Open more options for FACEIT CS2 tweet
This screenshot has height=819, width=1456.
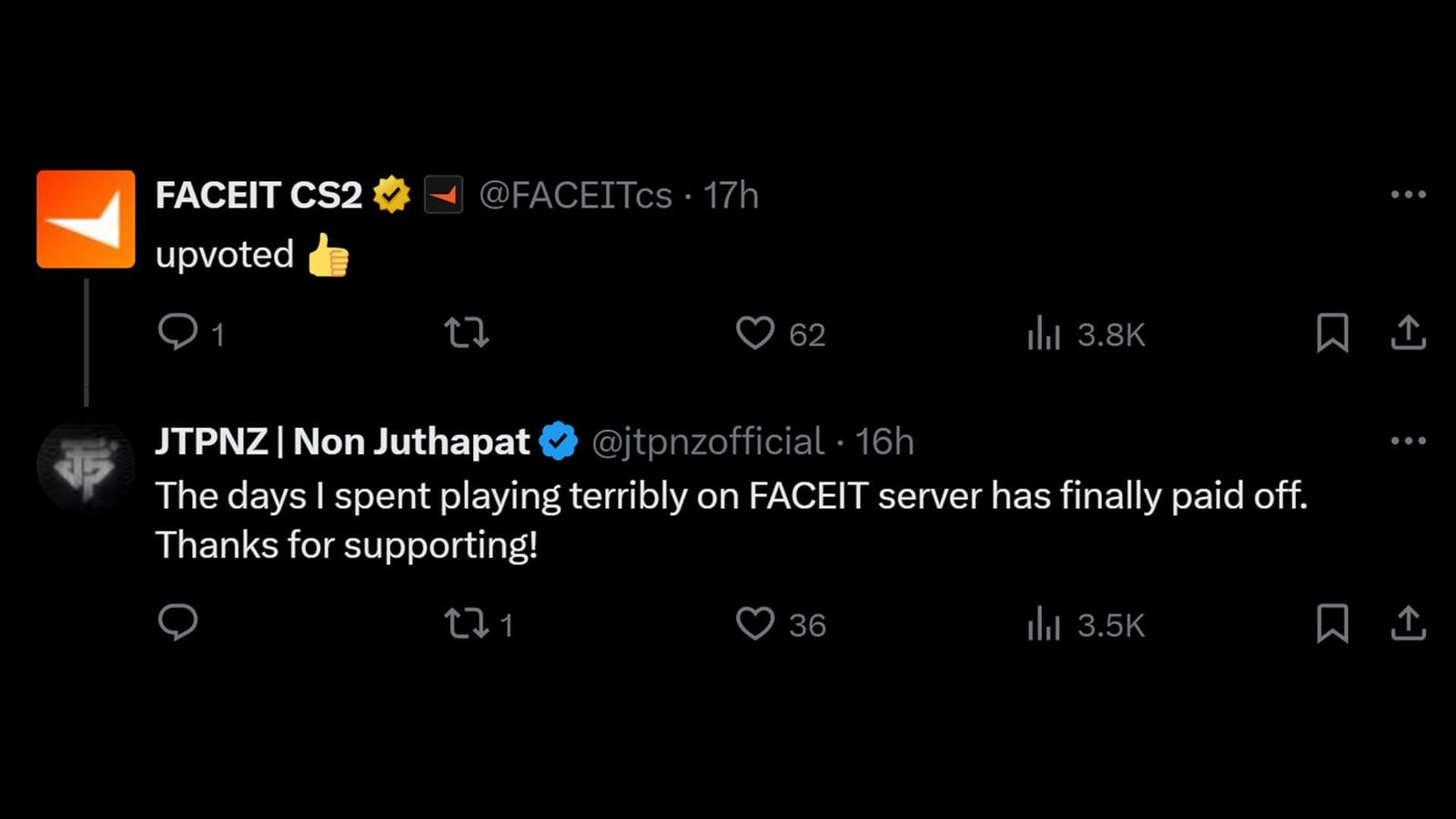(x=1408, y=195)
